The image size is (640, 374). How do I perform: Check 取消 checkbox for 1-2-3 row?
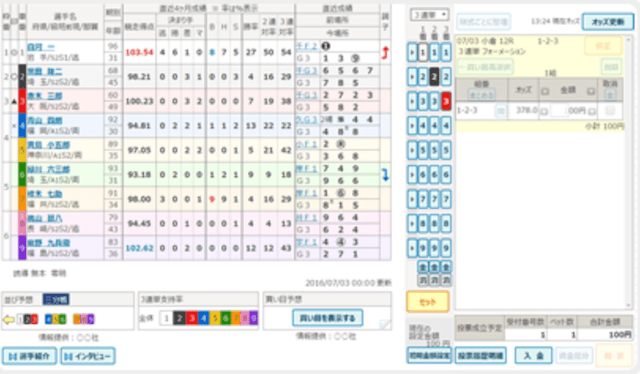610,110
